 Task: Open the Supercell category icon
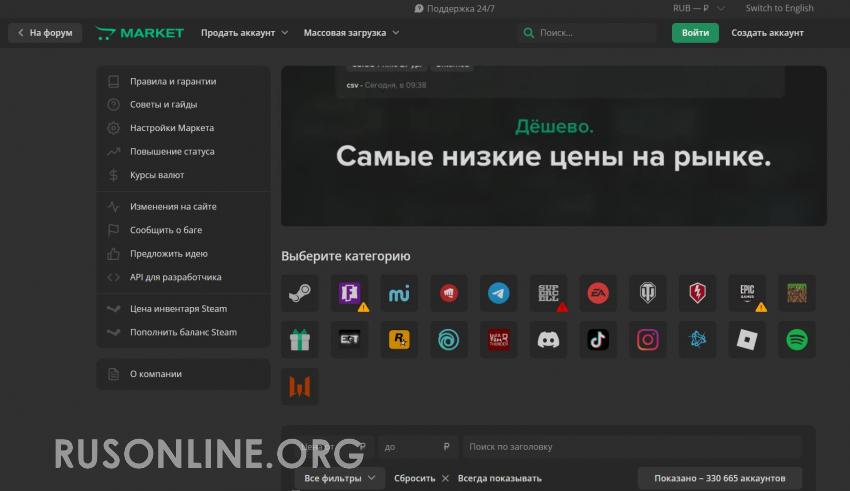point(549,293)
